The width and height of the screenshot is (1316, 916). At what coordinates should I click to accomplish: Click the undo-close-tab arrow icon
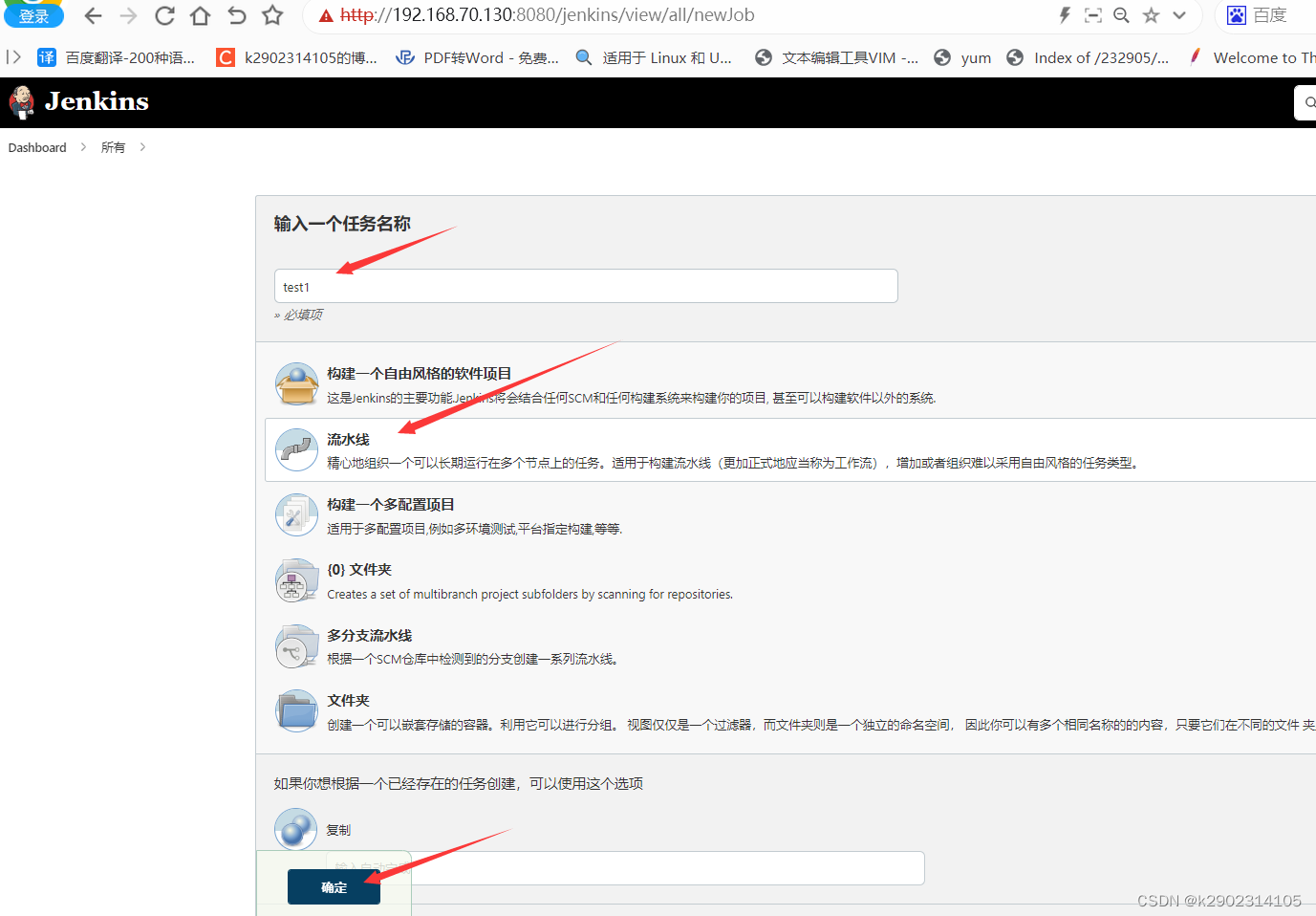pos(237,15)
